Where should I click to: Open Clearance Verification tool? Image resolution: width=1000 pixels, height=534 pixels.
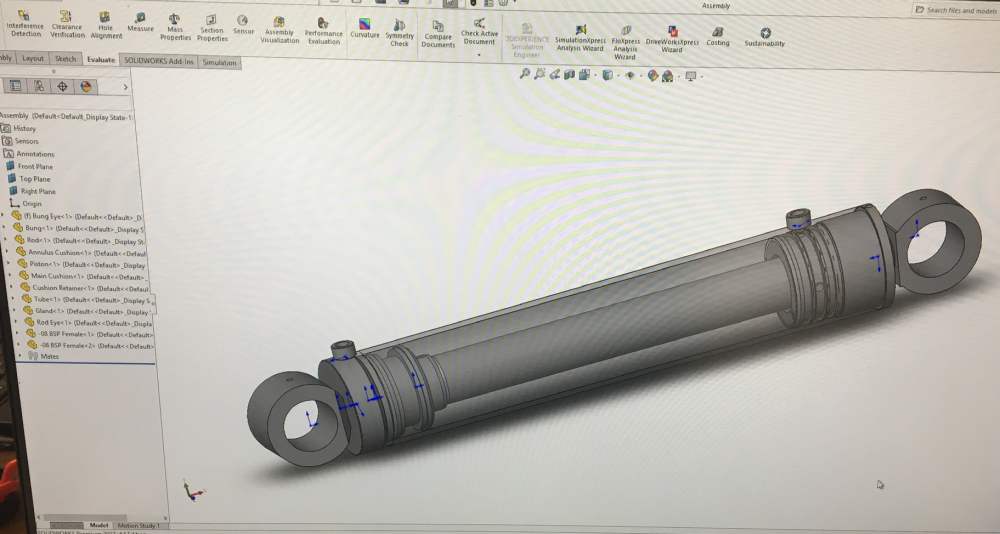point(67,25)
